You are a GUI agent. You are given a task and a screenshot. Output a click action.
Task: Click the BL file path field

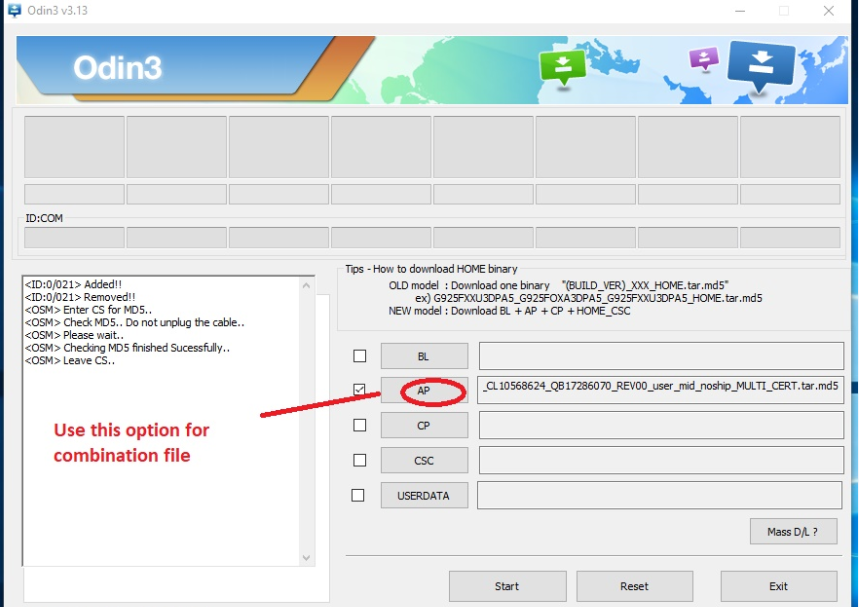pos(661,356)
